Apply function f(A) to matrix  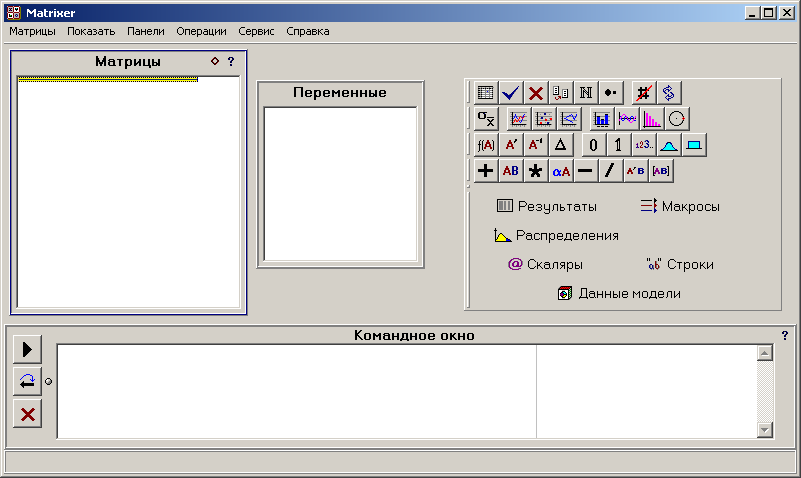pyautogui.click(x=485, y=145)
